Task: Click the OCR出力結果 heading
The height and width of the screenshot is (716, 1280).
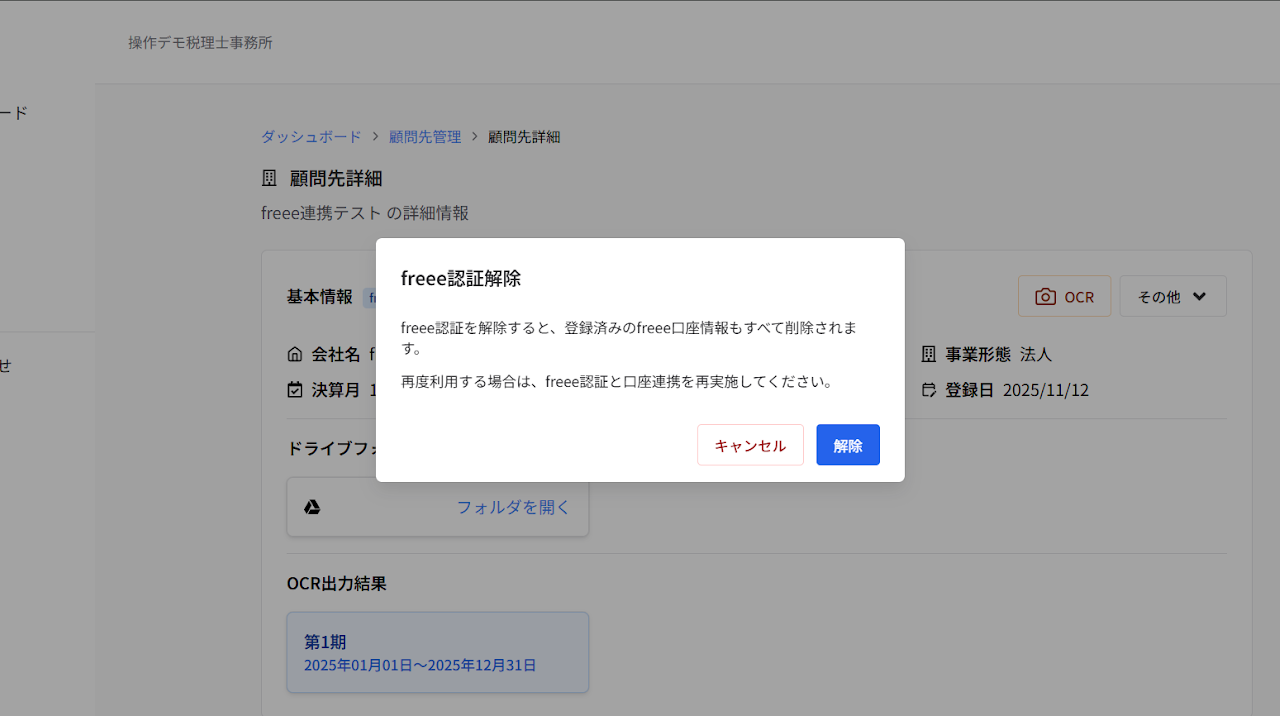Action: coord(337,583)
